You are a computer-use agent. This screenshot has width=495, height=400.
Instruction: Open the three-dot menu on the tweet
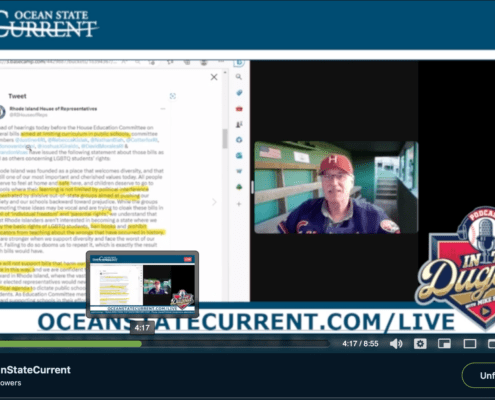coord(163,109)
